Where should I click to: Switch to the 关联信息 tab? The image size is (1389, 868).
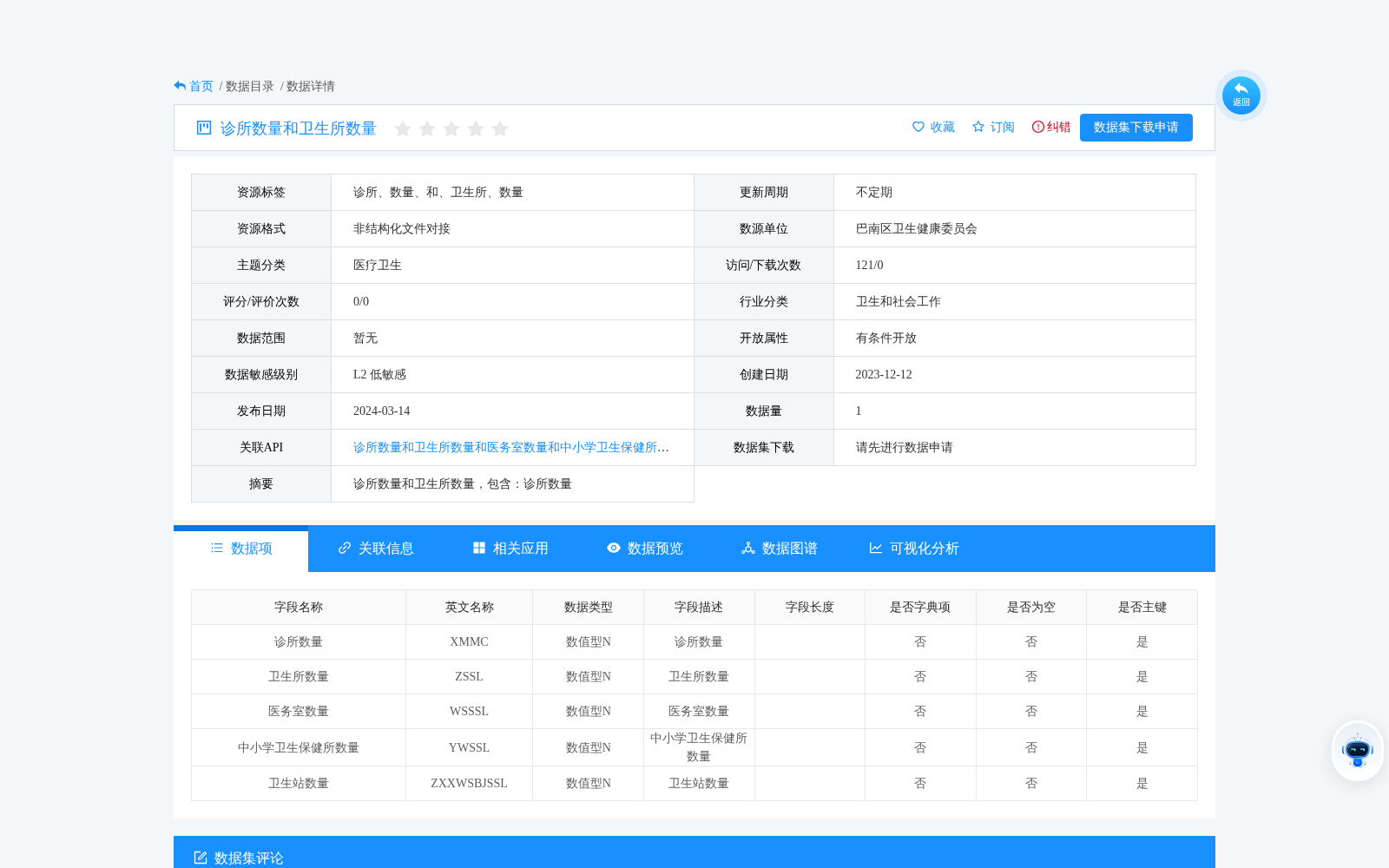(376, 549)
